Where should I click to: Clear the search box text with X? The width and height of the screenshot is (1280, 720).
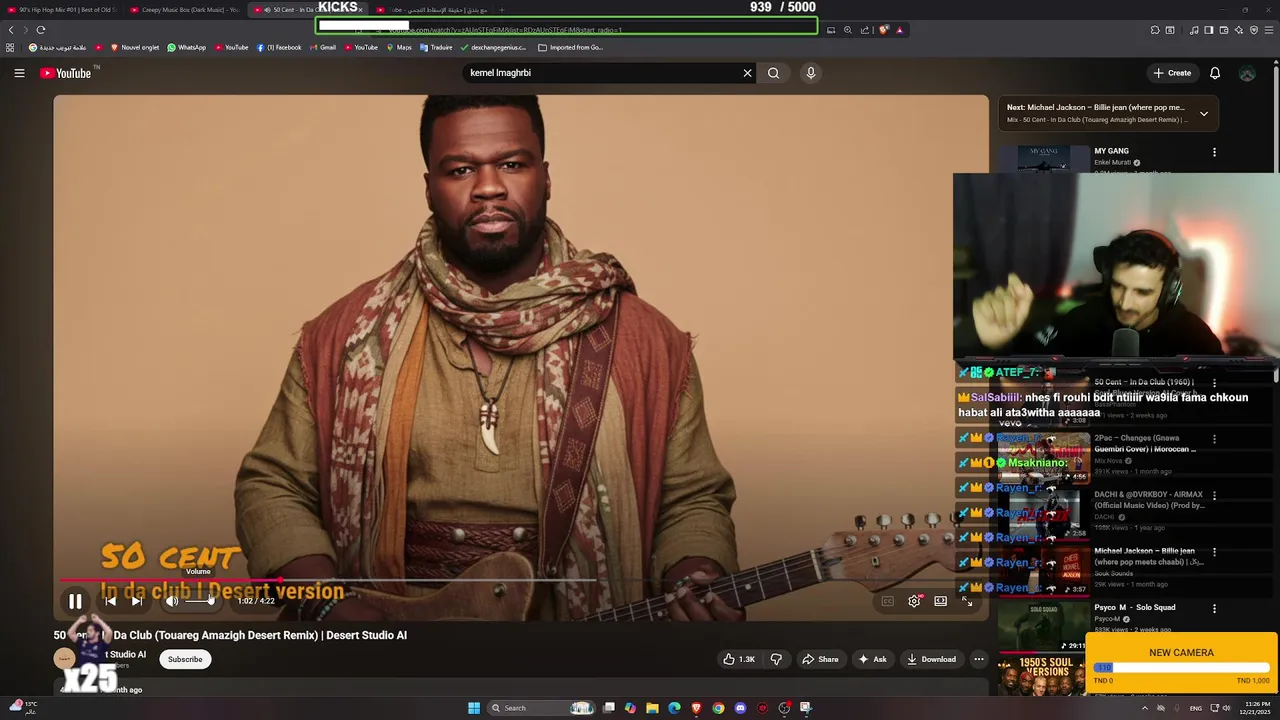pos(747,73)
